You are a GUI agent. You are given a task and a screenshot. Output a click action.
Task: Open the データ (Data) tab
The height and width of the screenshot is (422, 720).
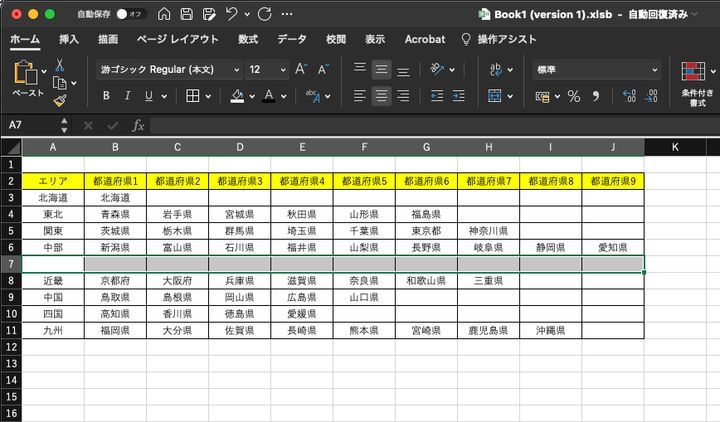(292, 39)
